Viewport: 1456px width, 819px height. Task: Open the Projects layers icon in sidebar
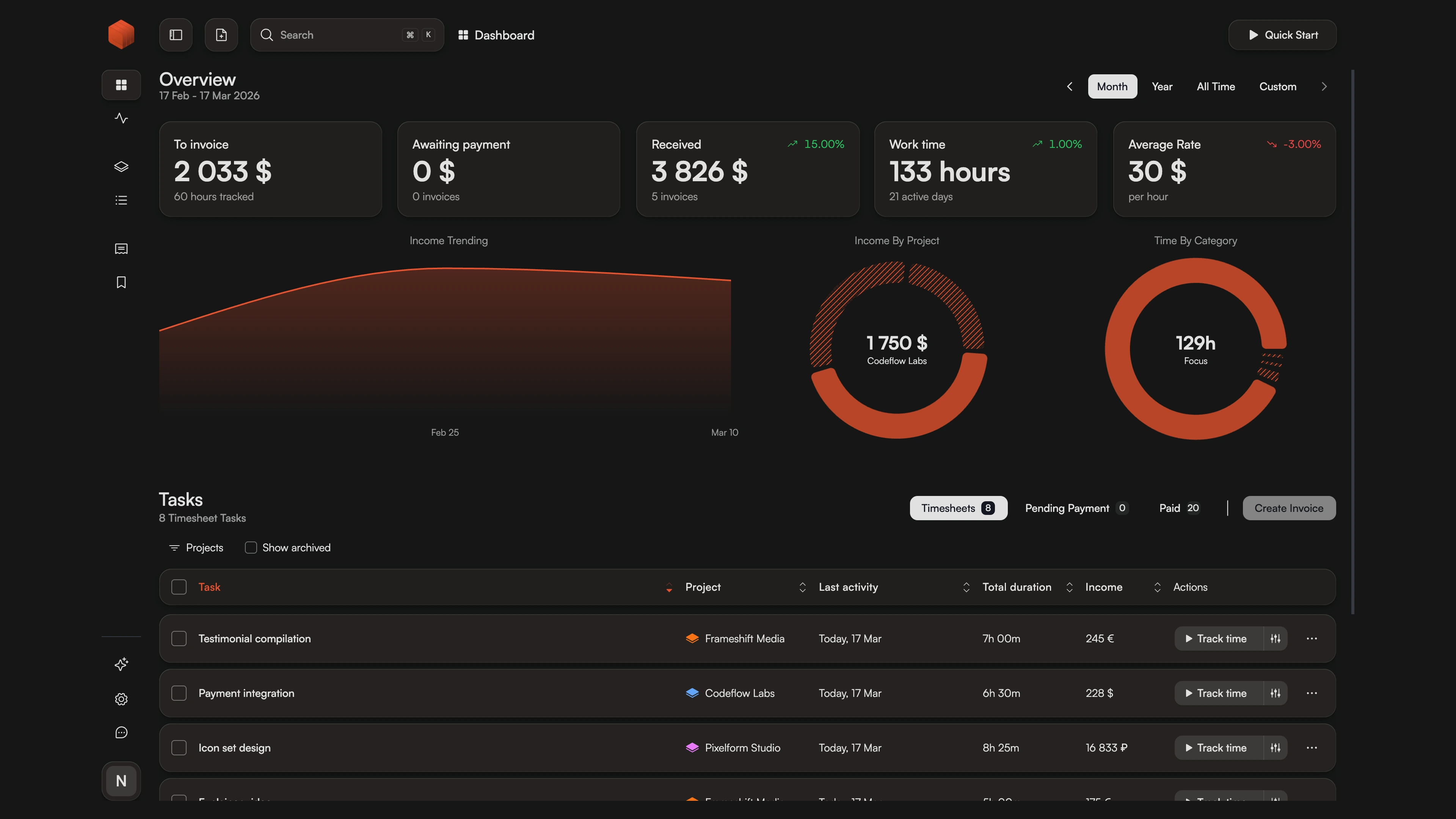click(x=121, y=166)
